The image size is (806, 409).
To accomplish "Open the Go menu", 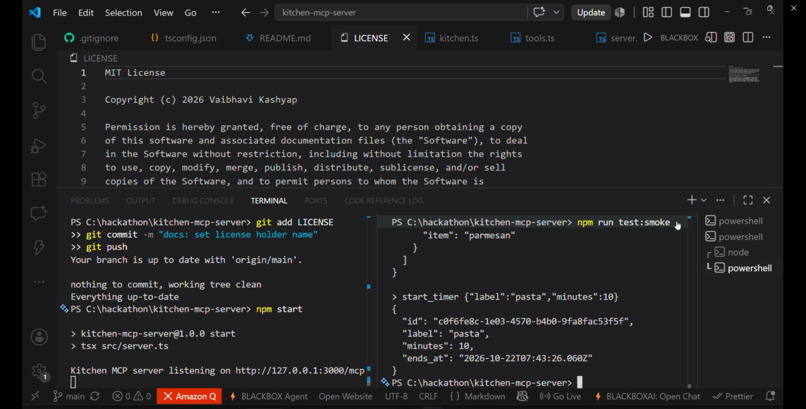I will coord(191,12).
